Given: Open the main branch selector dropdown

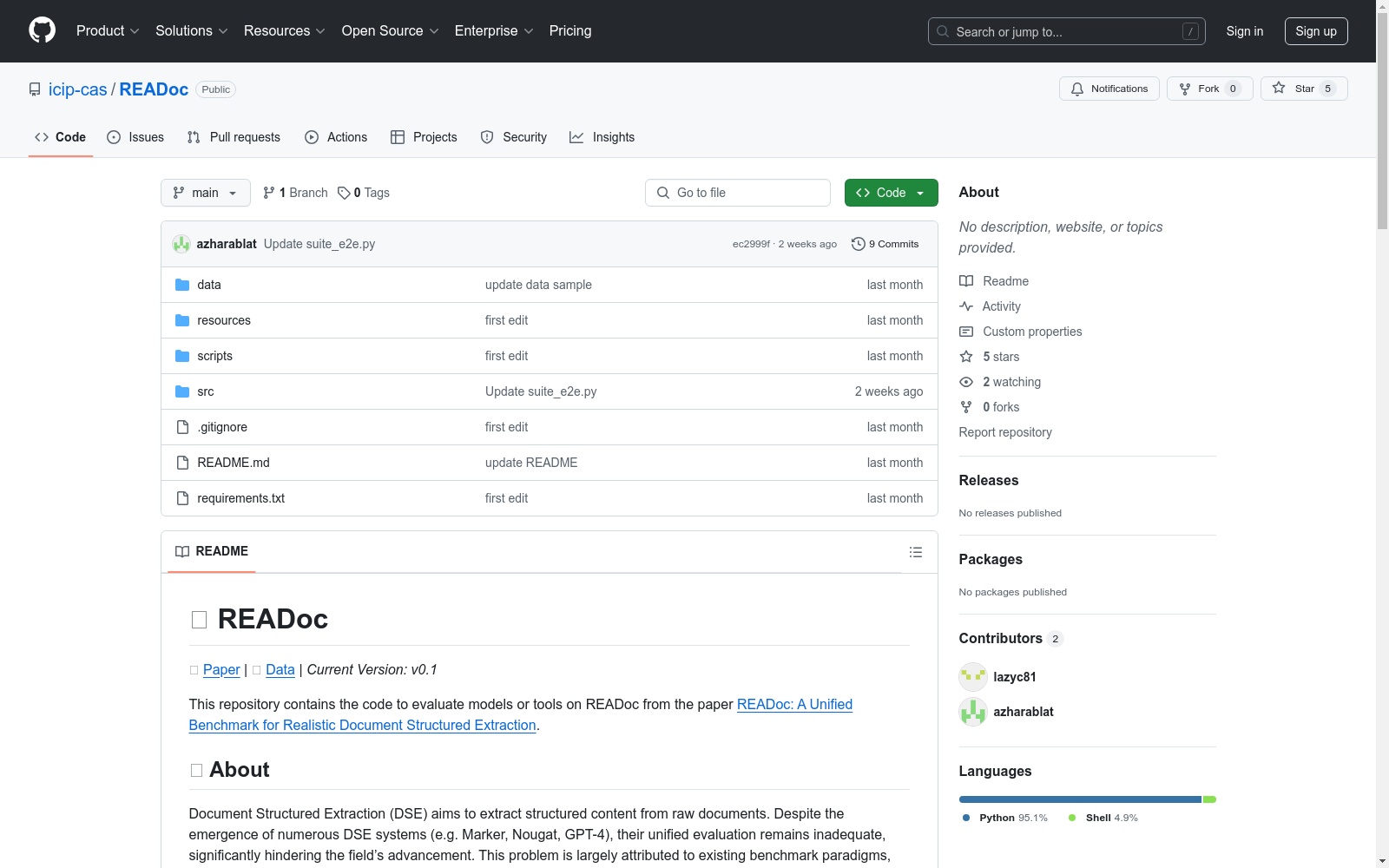Looking at the screenshot, I should click(206, 193).
